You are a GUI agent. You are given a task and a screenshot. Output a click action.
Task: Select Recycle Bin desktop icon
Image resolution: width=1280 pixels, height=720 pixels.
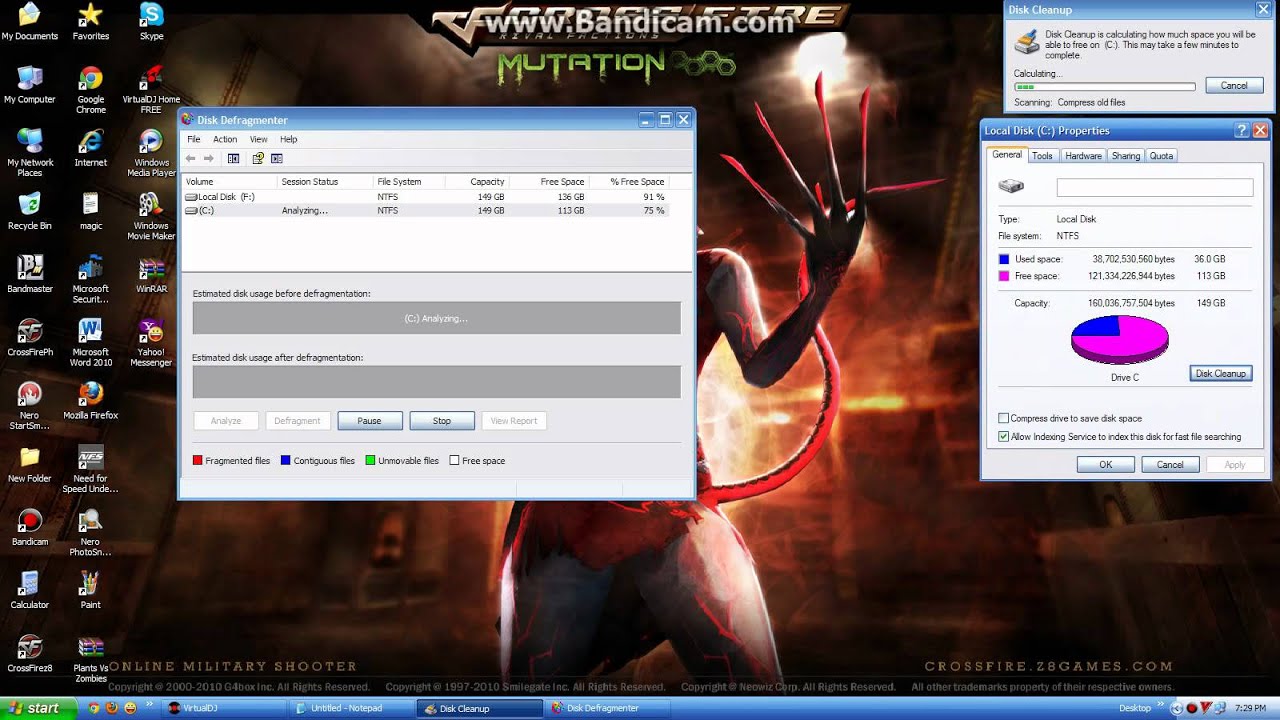tap(30, 212)
